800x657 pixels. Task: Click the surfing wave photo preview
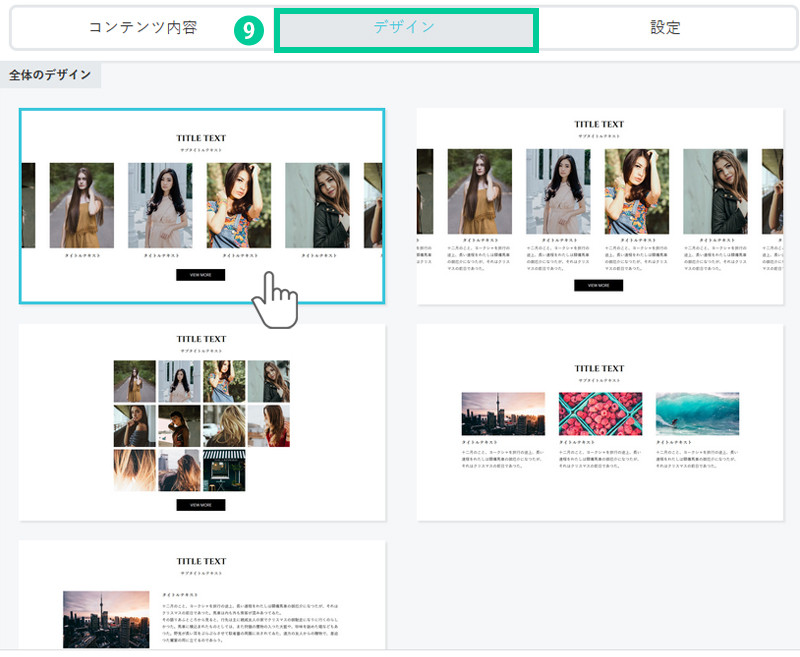697,414
